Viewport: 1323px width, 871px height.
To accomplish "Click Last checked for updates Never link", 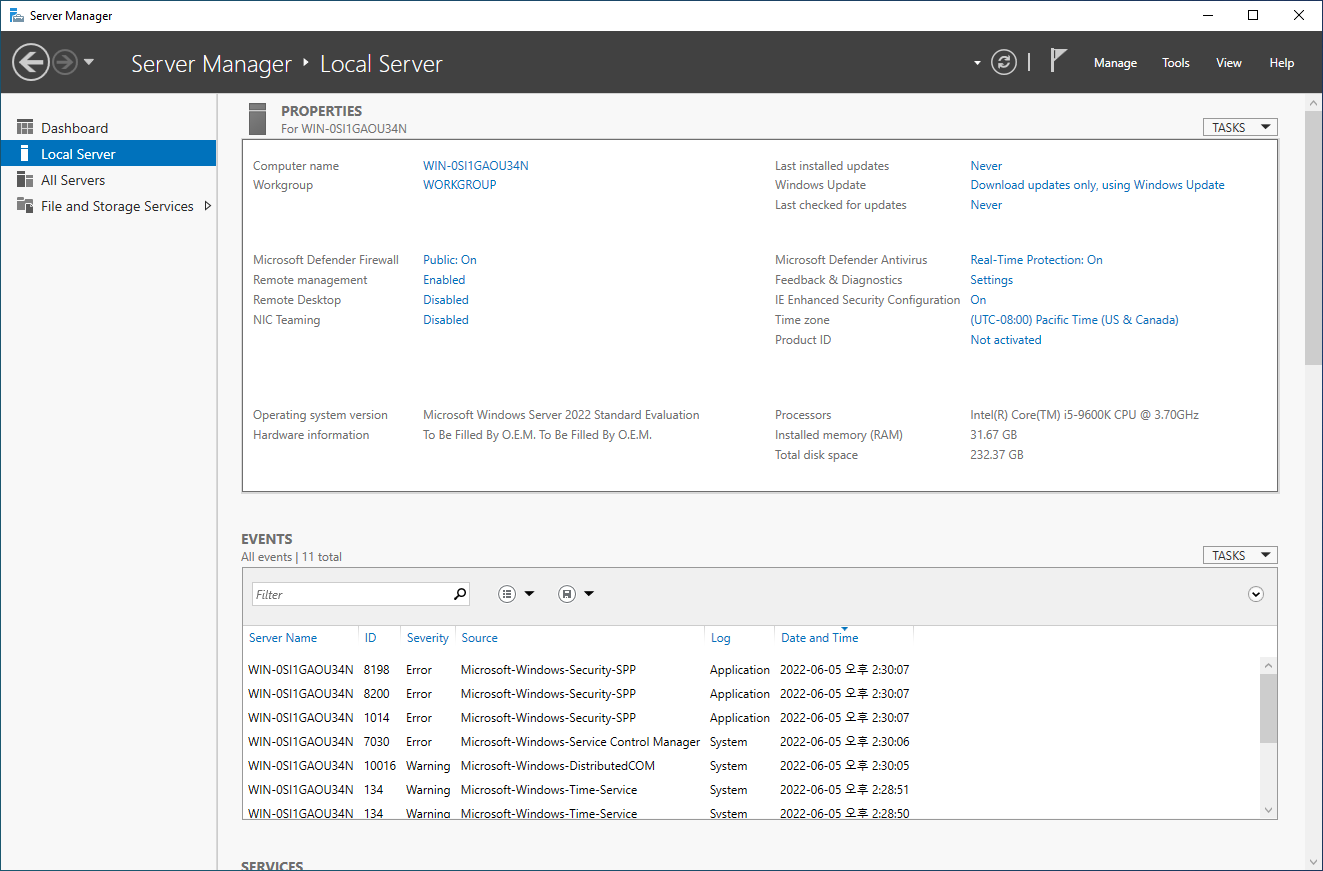I will point(986,205).
